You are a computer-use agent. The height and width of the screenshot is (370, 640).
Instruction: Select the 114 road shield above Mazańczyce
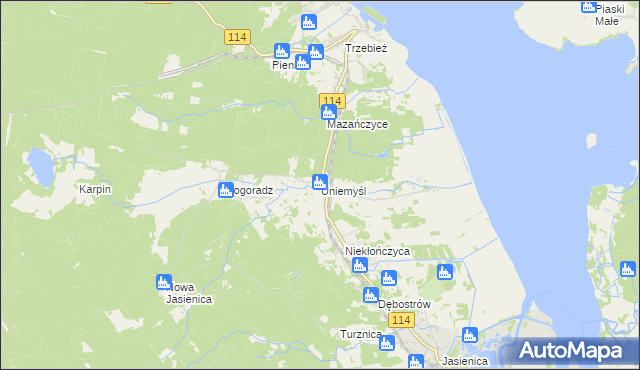[332, 100]
